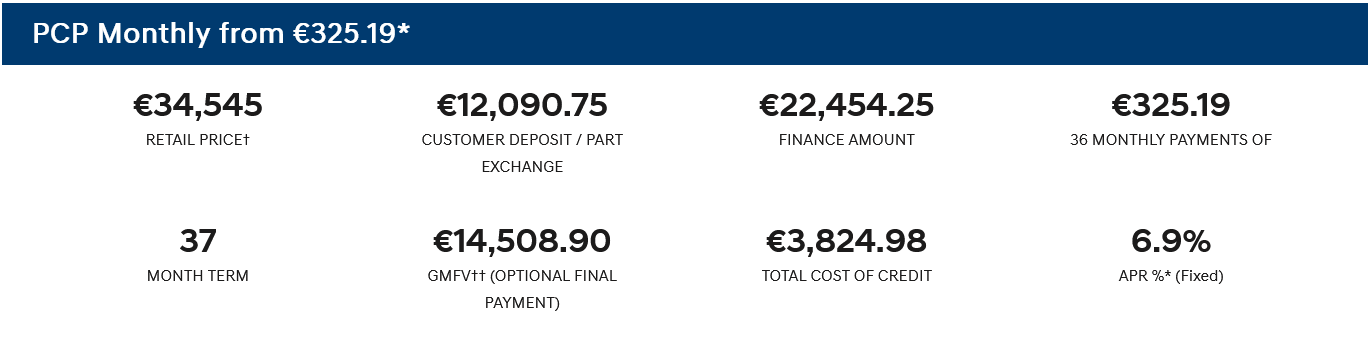This screenshot has width=1370, height=363.
Task: Click the PCP Monthly from €325.19 header
Action: pos(221,34)
